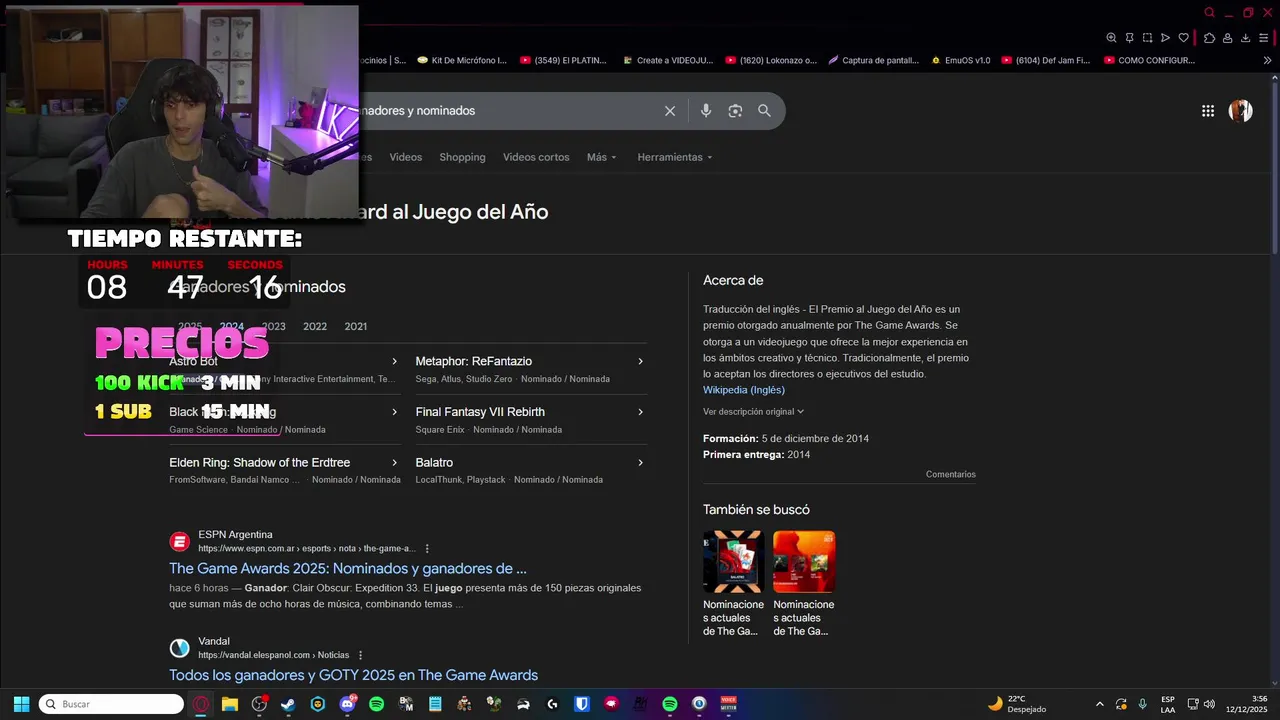Open ESPN article Nominados y ganadores

(x=347, y=568)
